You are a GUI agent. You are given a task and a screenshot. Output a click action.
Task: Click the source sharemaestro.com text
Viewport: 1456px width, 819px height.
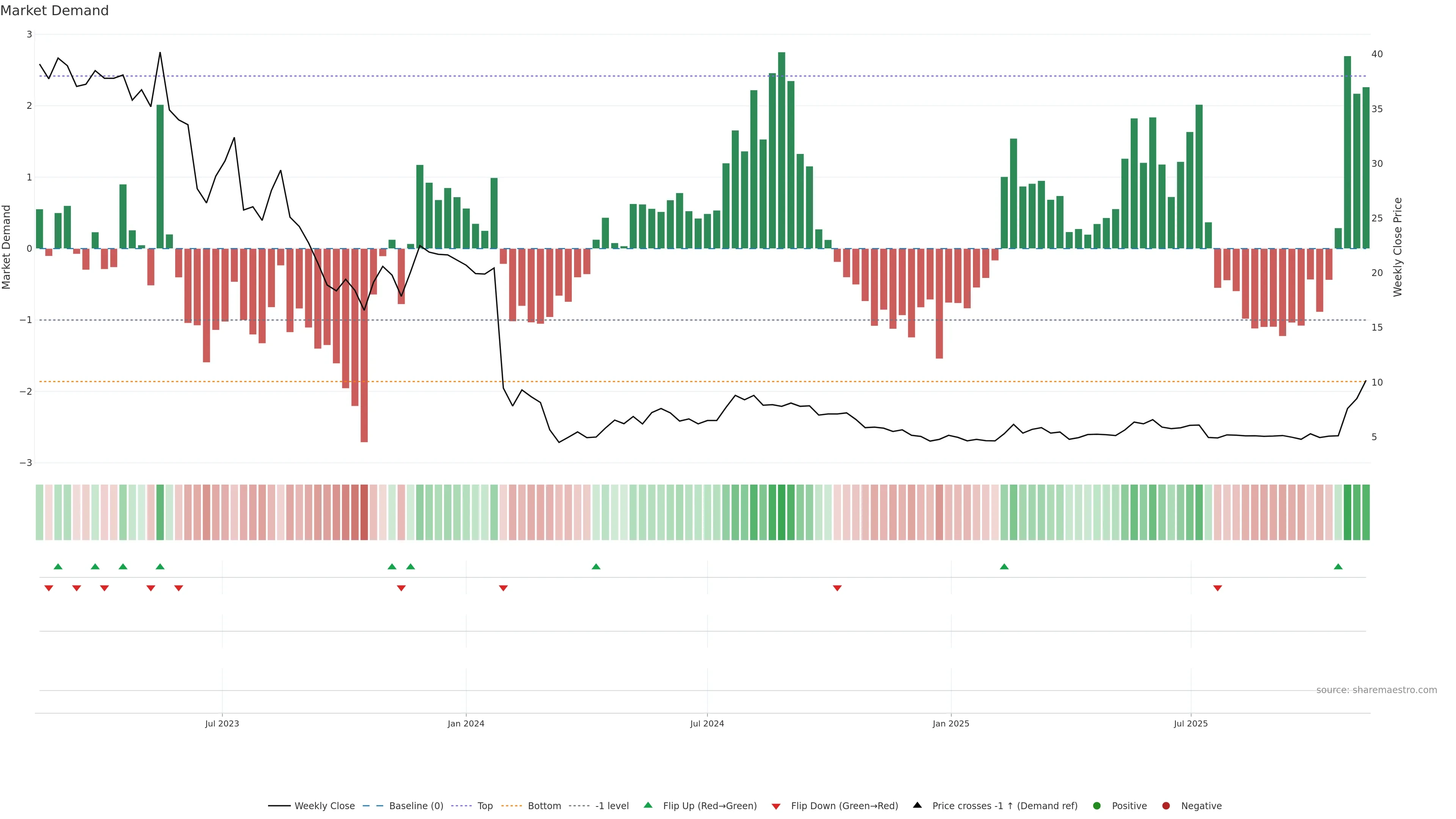pos(1376,690)
